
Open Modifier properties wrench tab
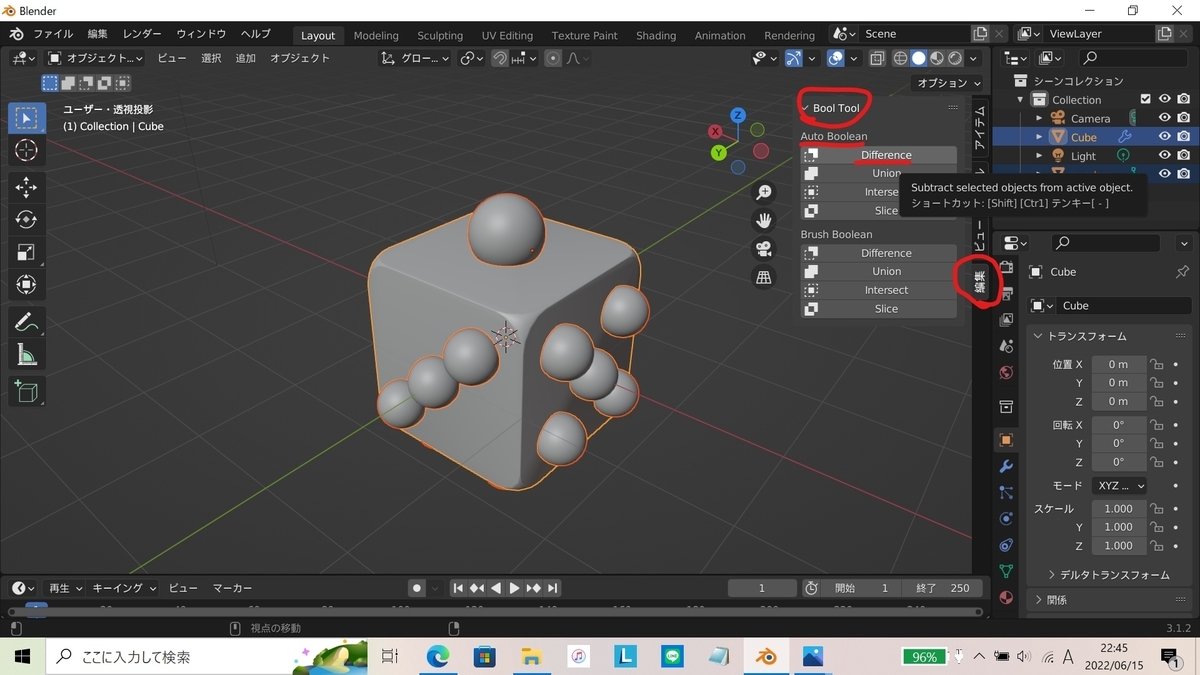1006,467
